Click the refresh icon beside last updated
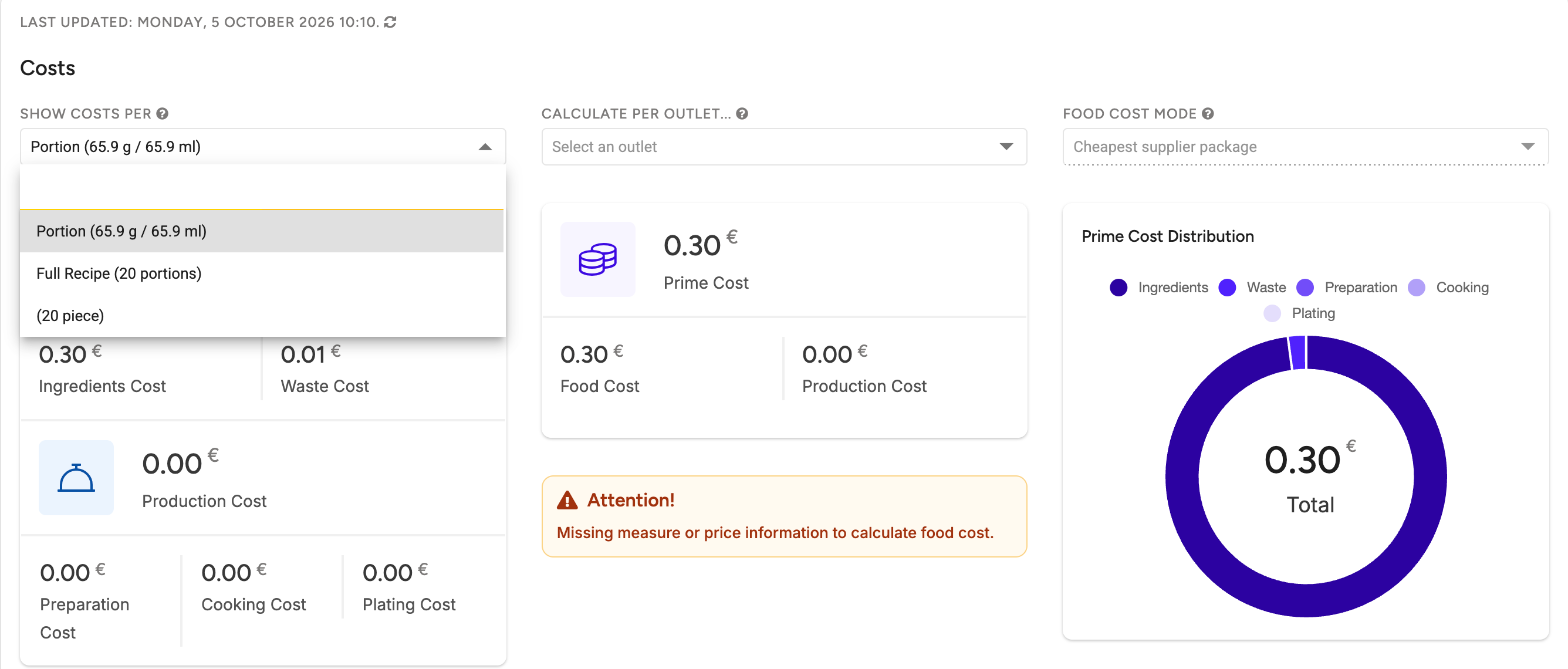The width and height of the screenshot is (1568, 669). [x=390, y=22]
